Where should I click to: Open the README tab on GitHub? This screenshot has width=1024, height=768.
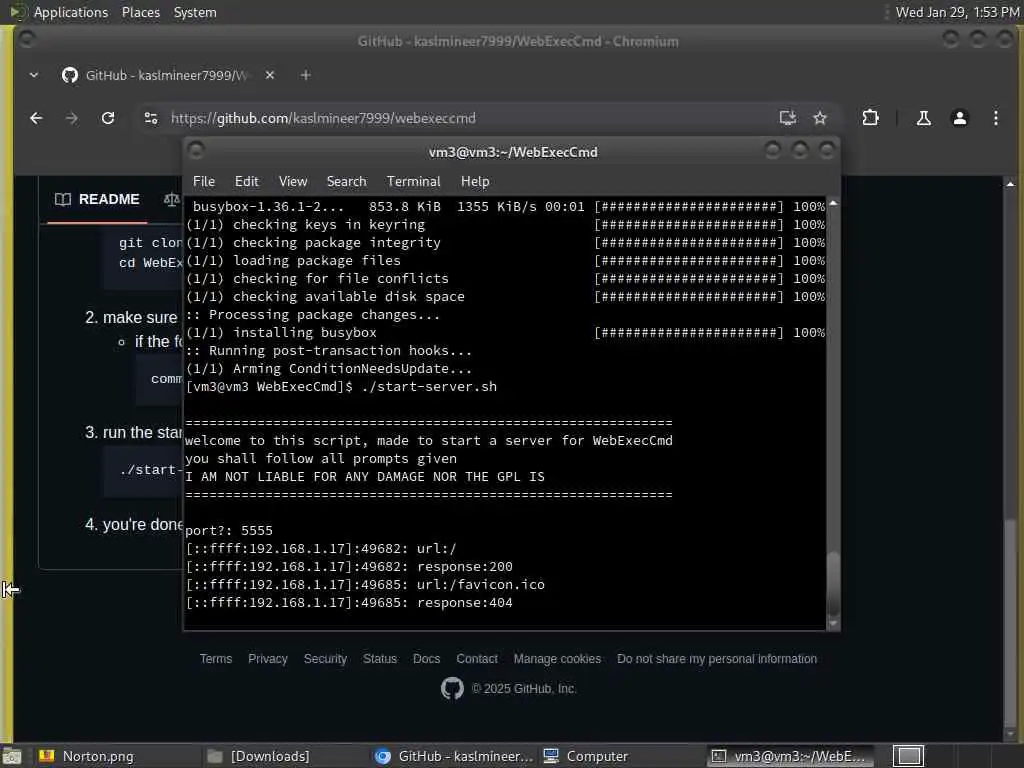pos(97,199)
